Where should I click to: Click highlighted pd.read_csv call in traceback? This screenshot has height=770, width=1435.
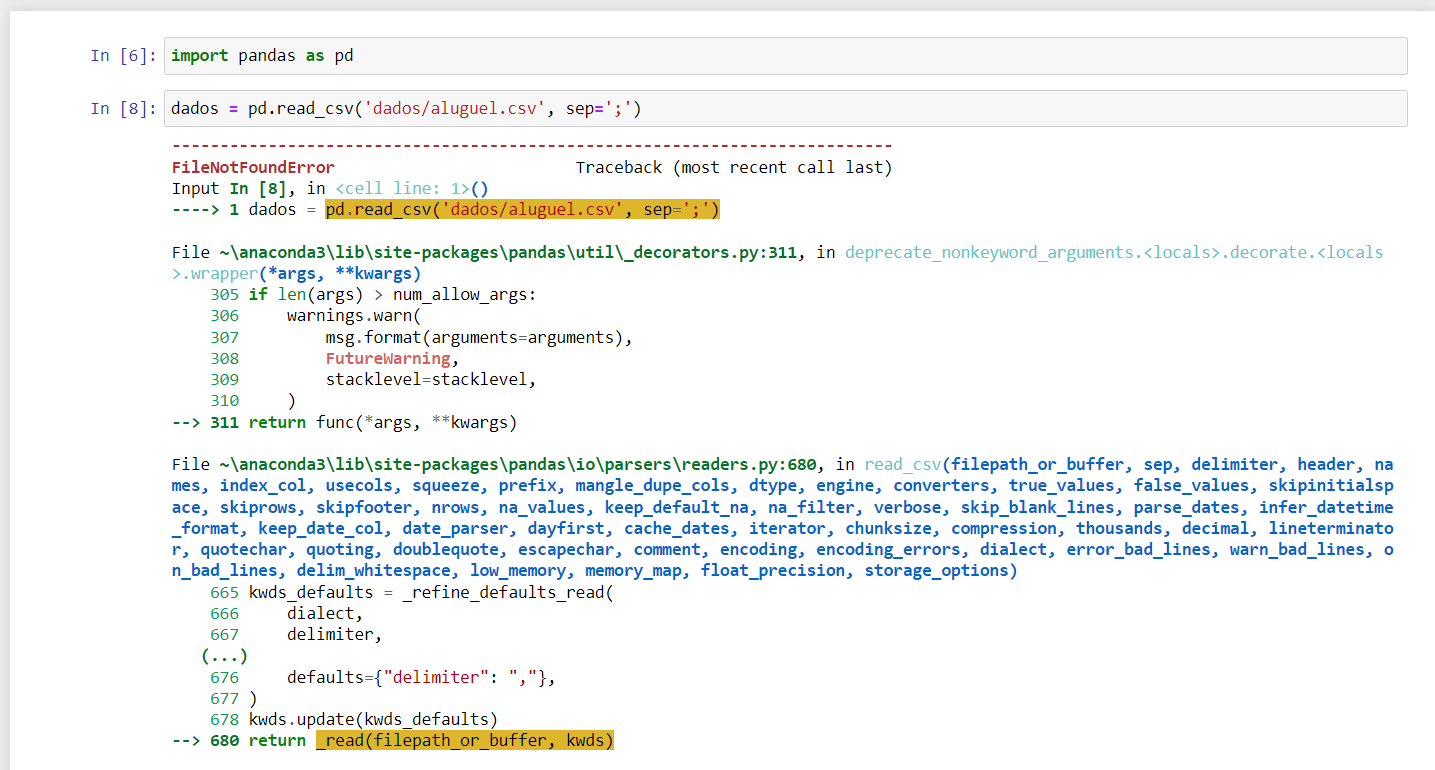tap(523, 210)
